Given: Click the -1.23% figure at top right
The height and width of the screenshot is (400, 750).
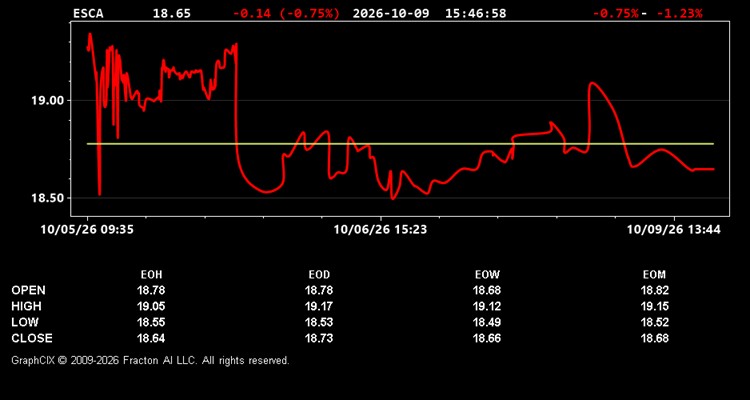Looking at the screenshot, I should (680, 13).
